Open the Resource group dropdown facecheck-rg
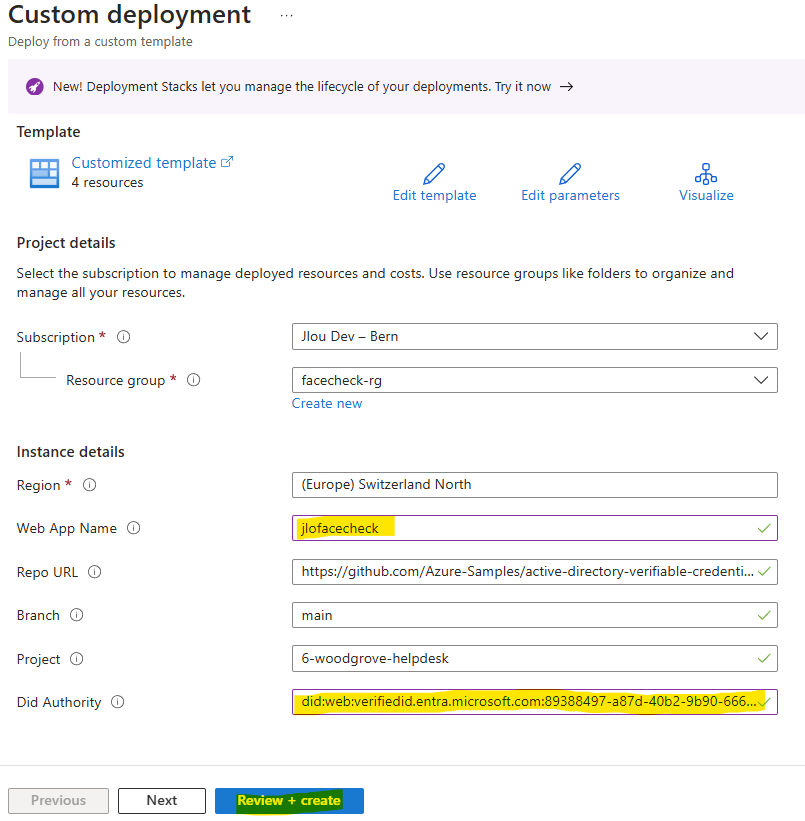 535,380
